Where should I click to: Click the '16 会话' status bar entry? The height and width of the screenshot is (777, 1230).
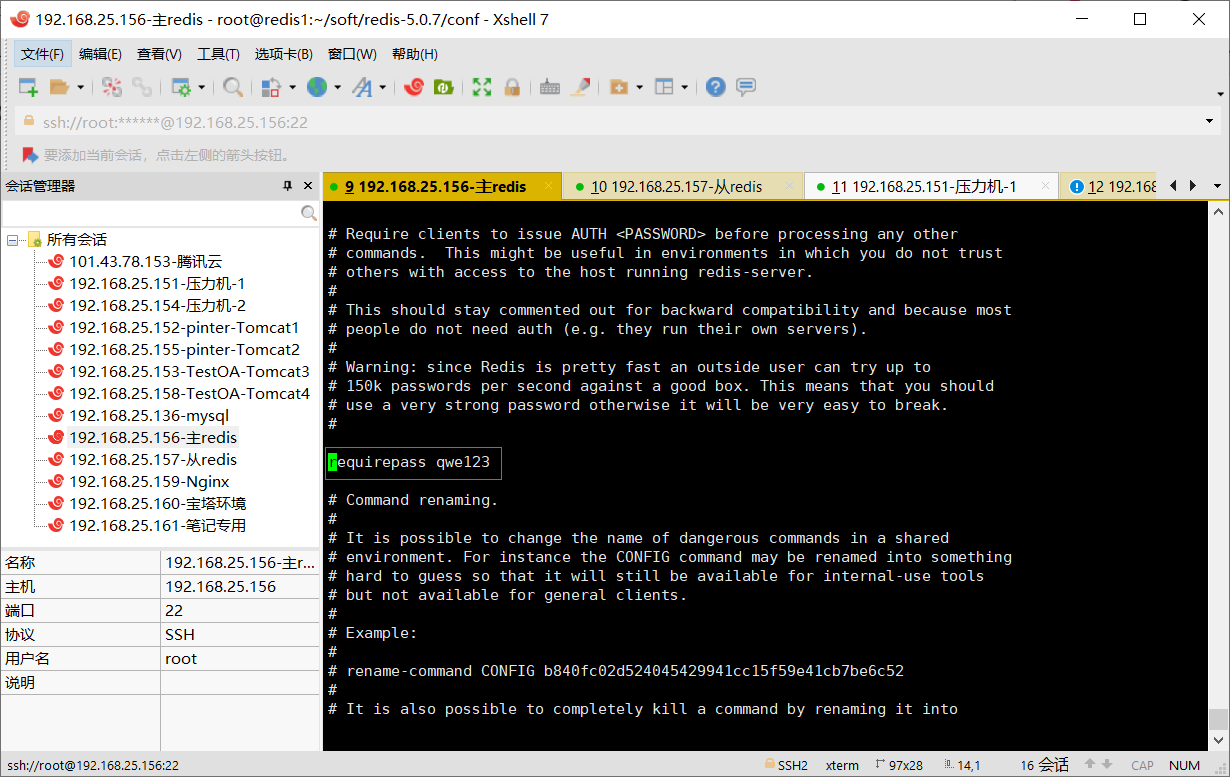(1045, 765)
